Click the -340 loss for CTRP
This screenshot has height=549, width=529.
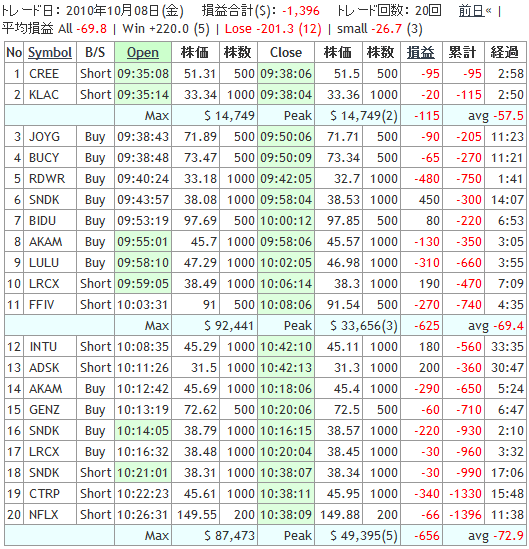coord(427,494)
